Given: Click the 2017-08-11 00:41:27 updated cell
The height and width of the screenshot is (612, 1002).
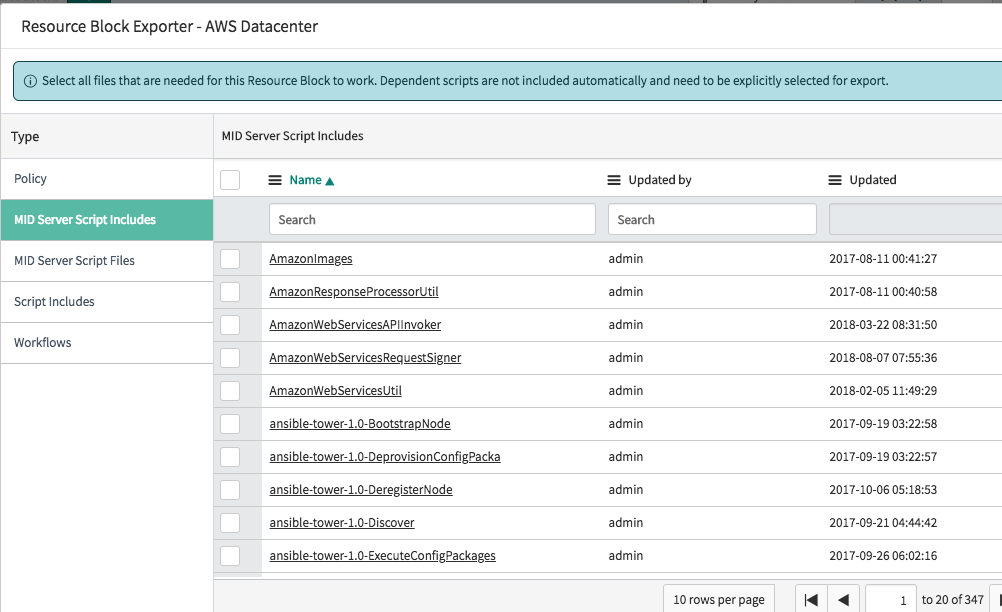Looking at the screenshot, I should point(883,259).
